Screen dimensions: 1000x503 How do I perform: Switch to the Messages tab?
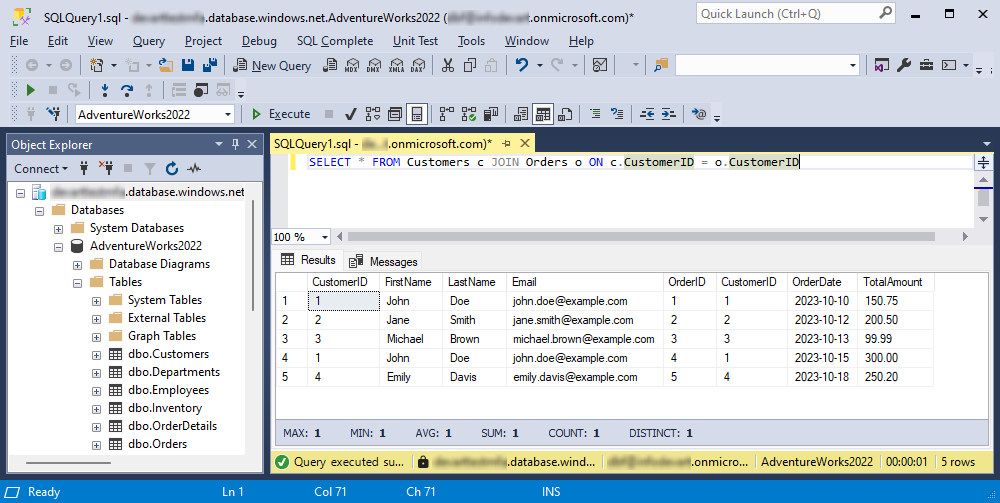click(385, 261)
